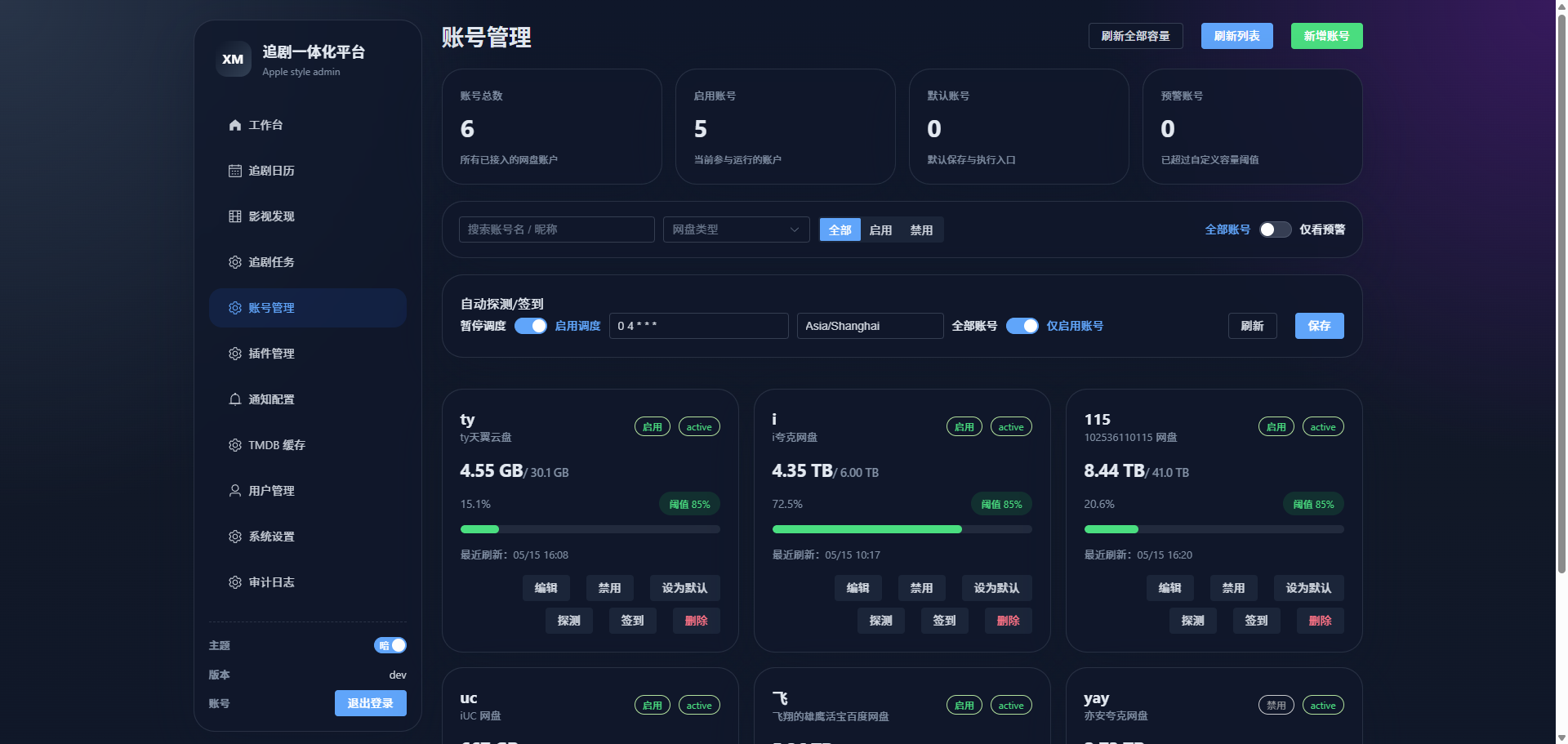1568x744 pixels.
Task: Click 设为默认 on the i夸克网盘 card
Action: point(997,588)
